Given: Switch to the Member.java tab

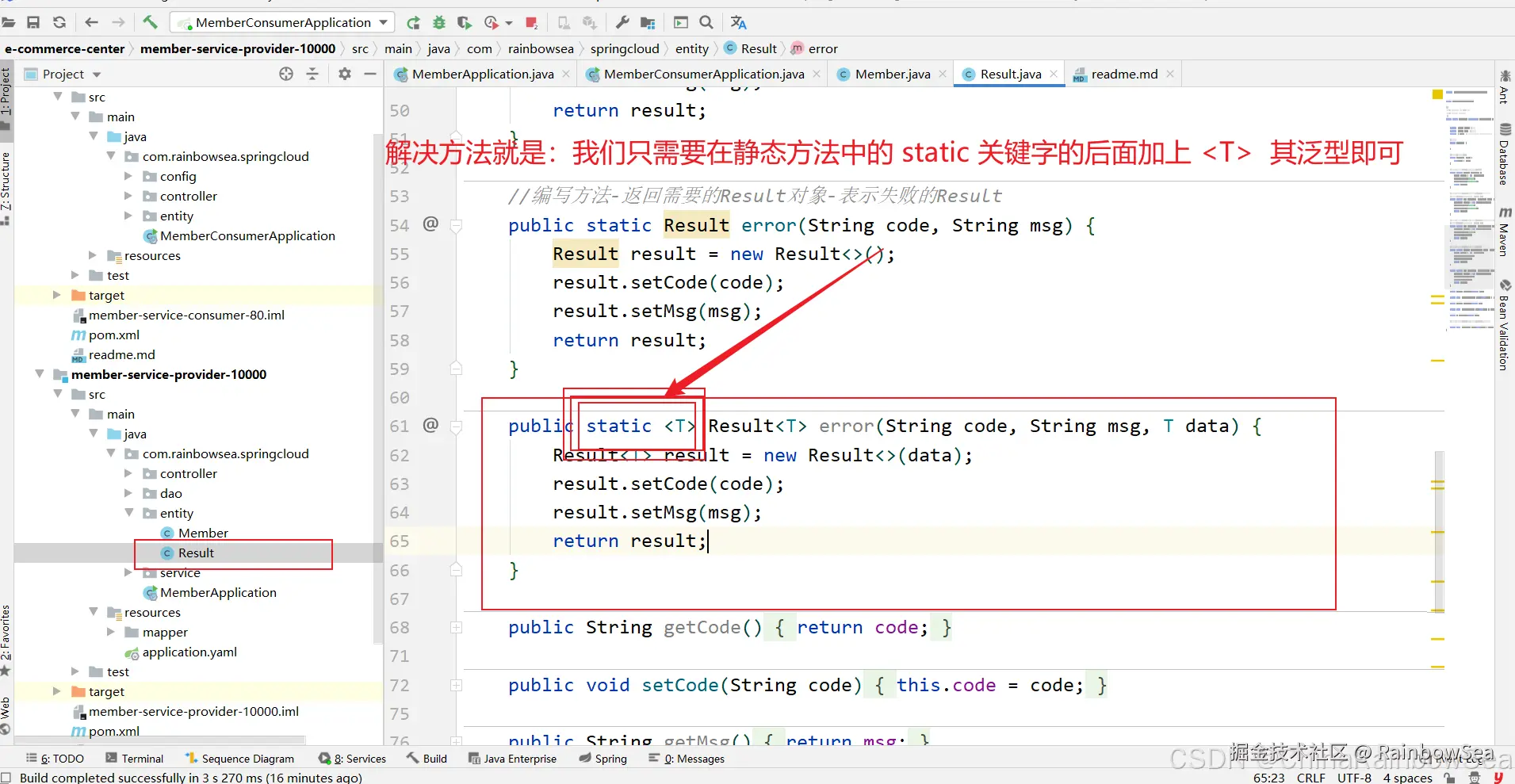Looking at the screenshot, I should pyautogui.click(x=892, y=74).
